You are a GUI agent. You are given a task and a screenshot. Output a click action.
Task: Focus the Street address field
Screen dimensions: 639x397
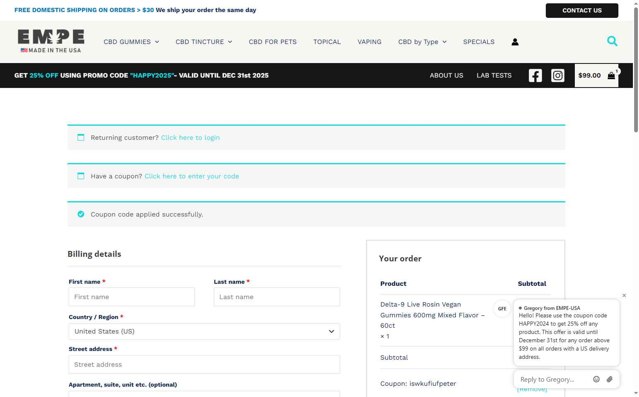[x=204, y=364]
